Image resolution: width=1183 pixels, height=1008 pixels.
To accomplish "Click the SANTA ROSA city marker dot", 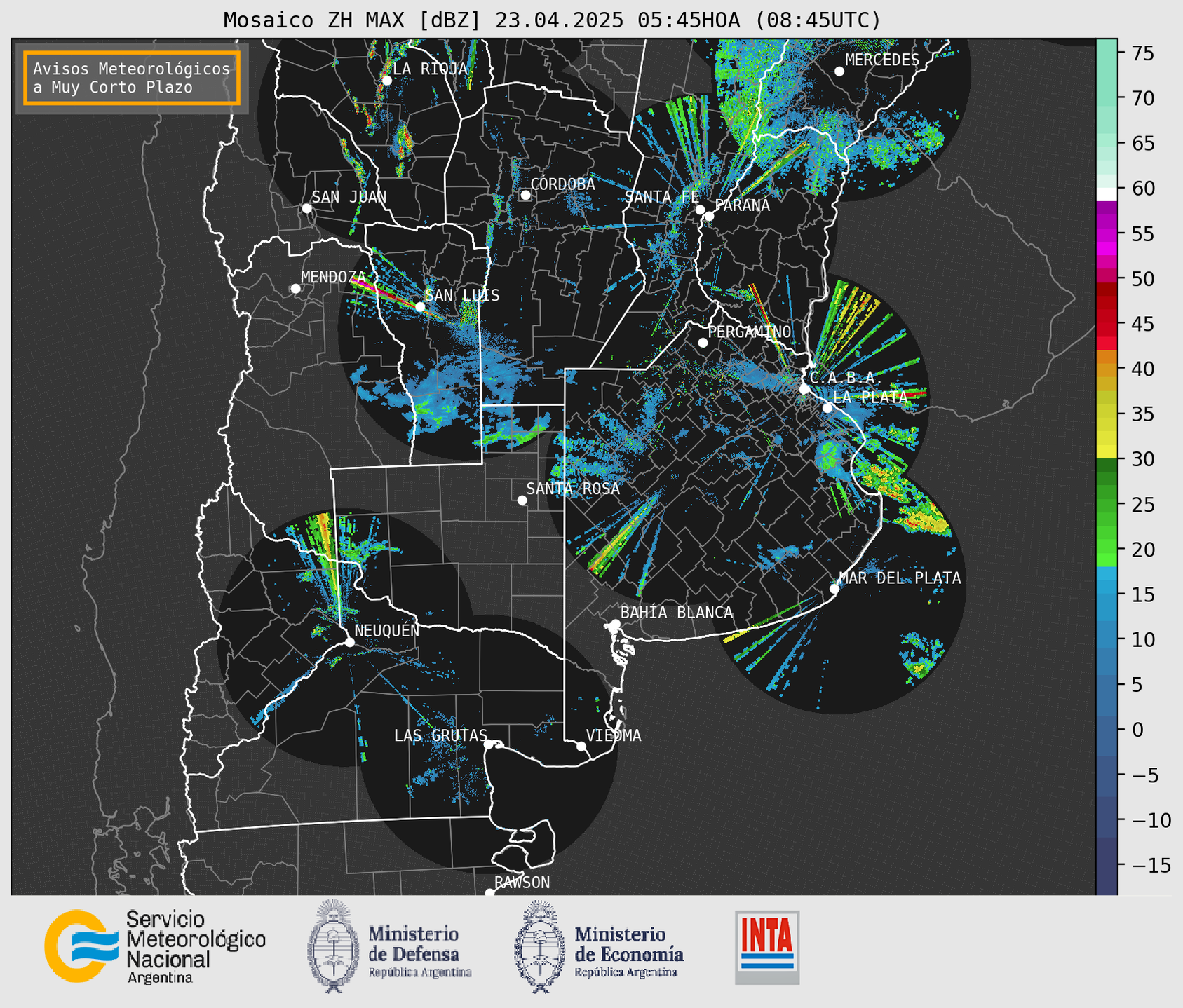I will [x=522, y=500].
